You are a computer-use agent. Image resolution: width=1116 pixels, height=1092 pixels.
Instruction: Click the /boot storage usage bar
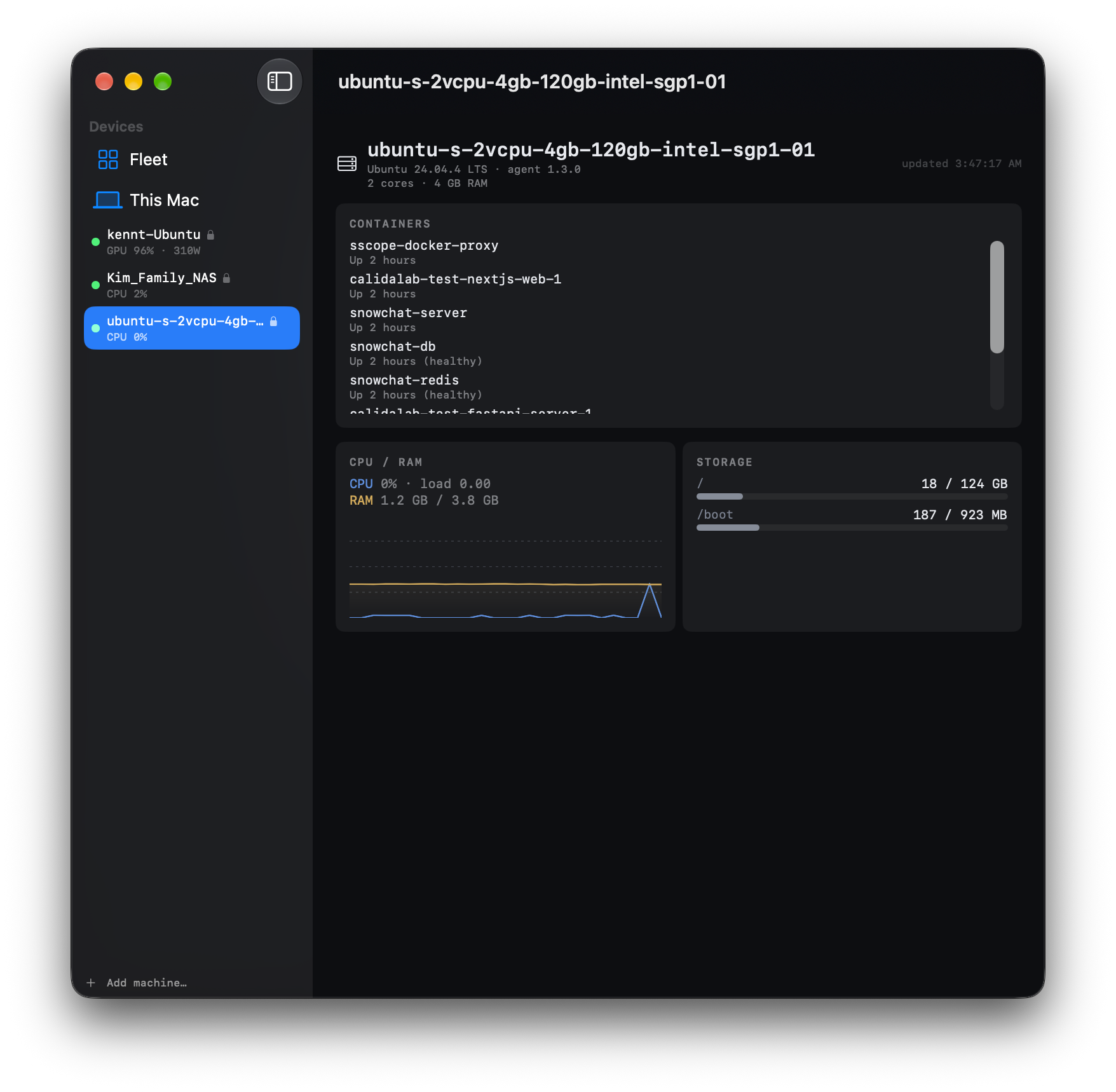pyautogui.click(x=852, y=528)
